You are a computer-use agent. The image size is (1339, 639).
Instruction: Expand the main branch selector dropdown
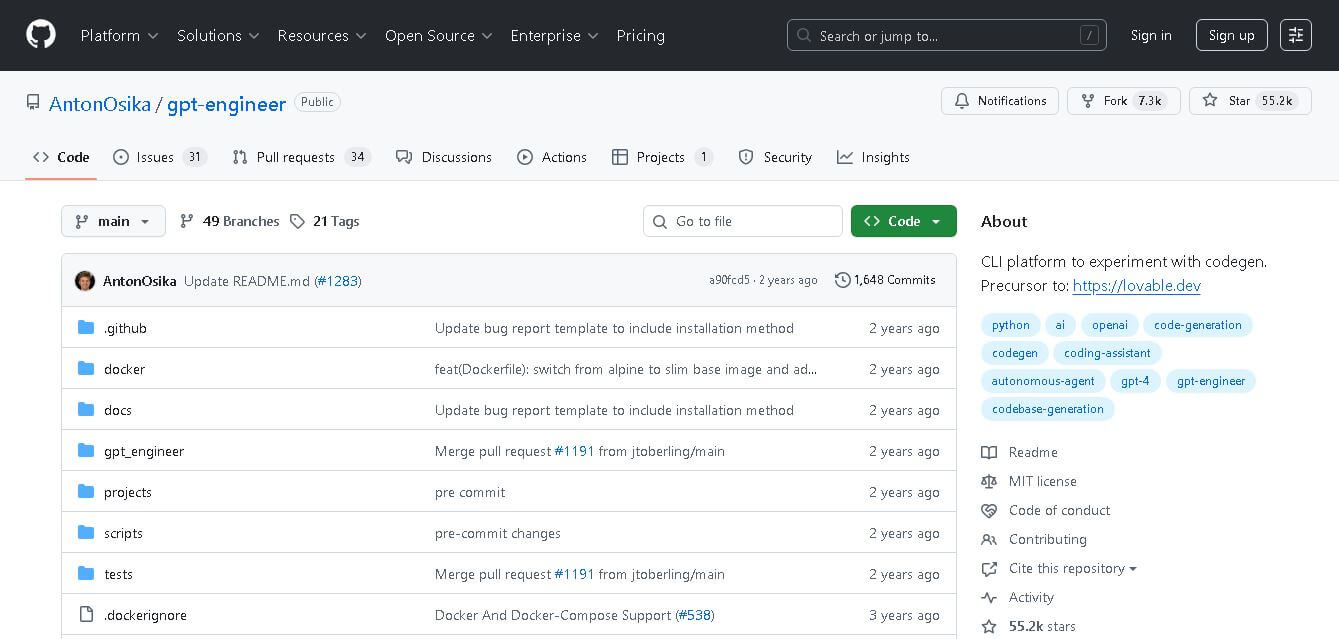click(x=113, y=221)
